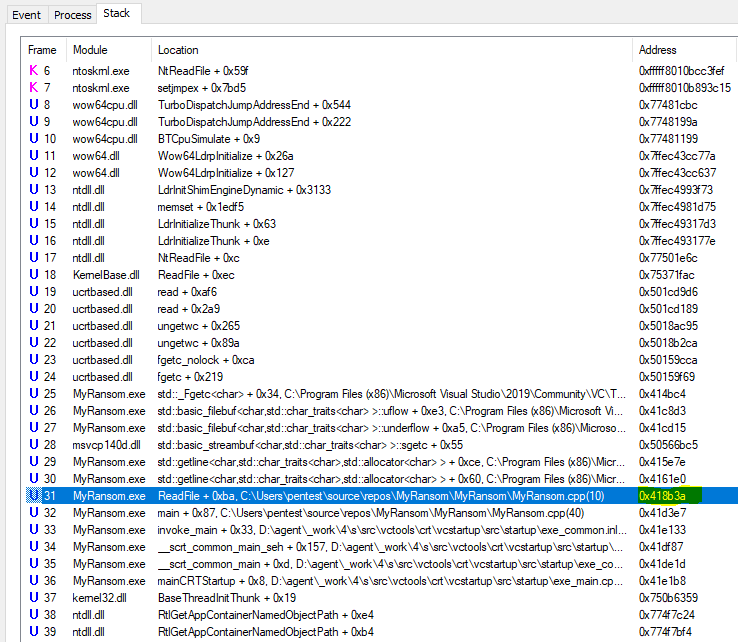Switch to the Event tab

[26, 15]
